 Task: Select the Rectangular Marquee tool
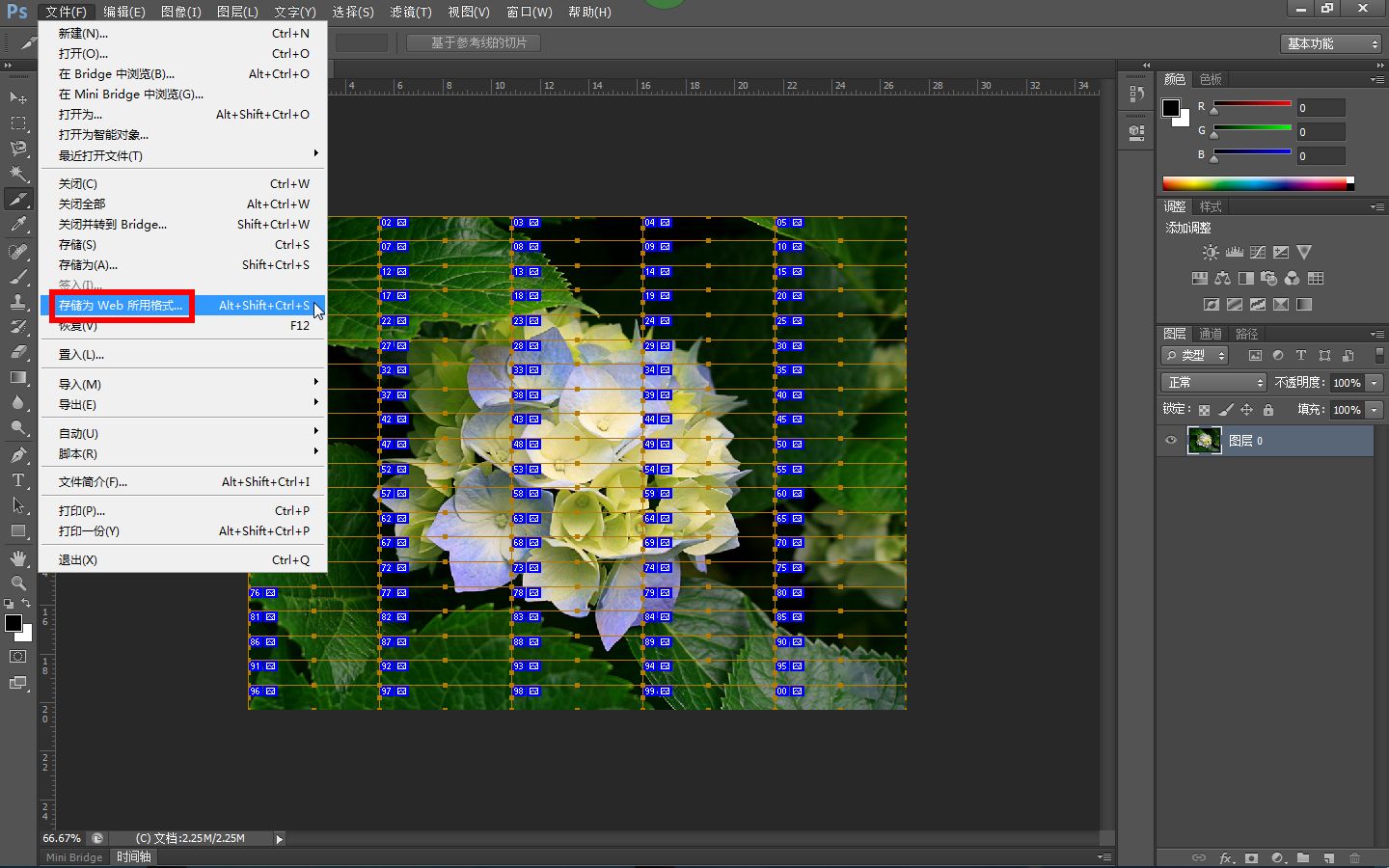click(x=18, y=123)
